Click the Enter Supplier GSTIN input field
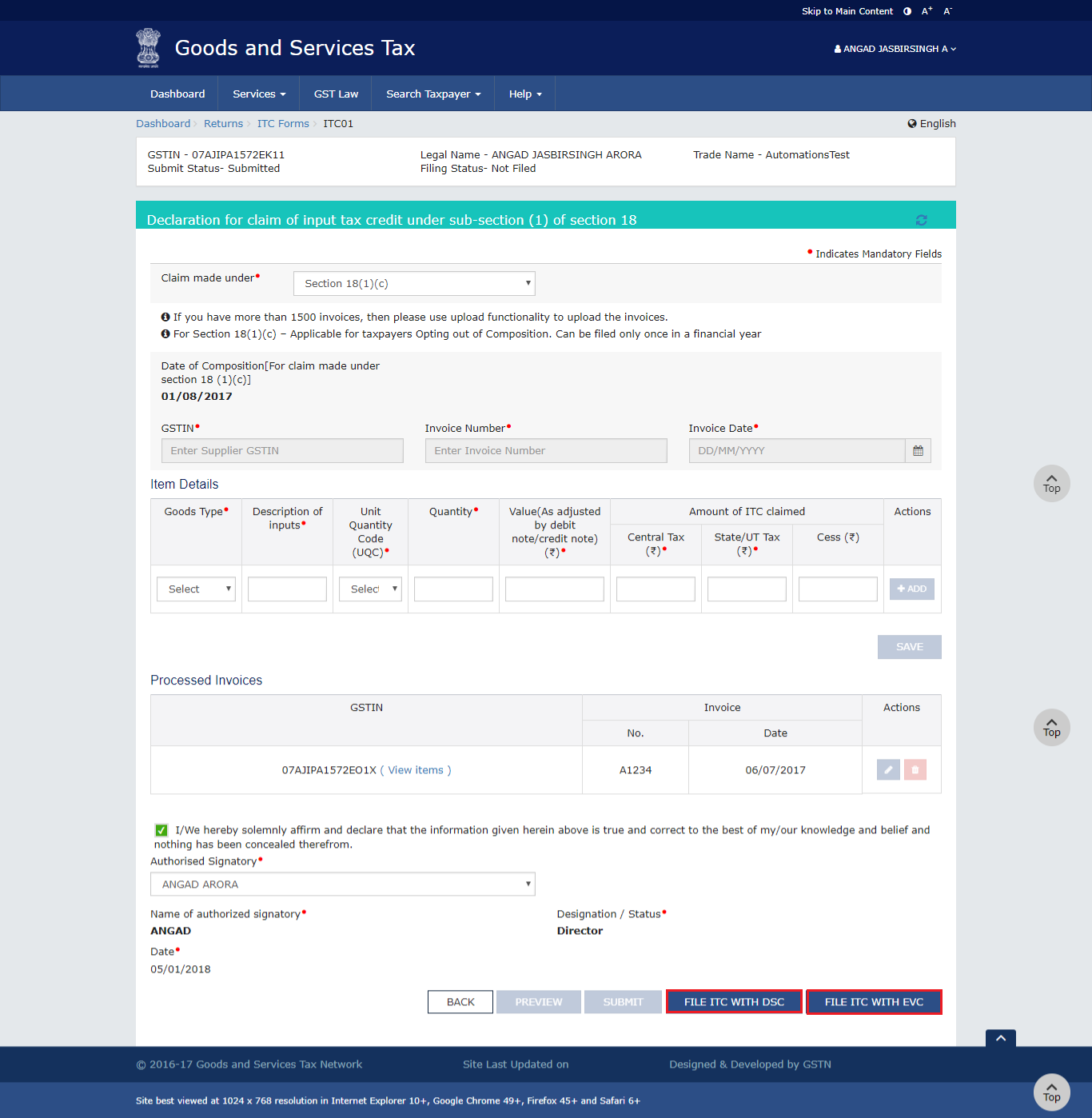 point(281,450)
